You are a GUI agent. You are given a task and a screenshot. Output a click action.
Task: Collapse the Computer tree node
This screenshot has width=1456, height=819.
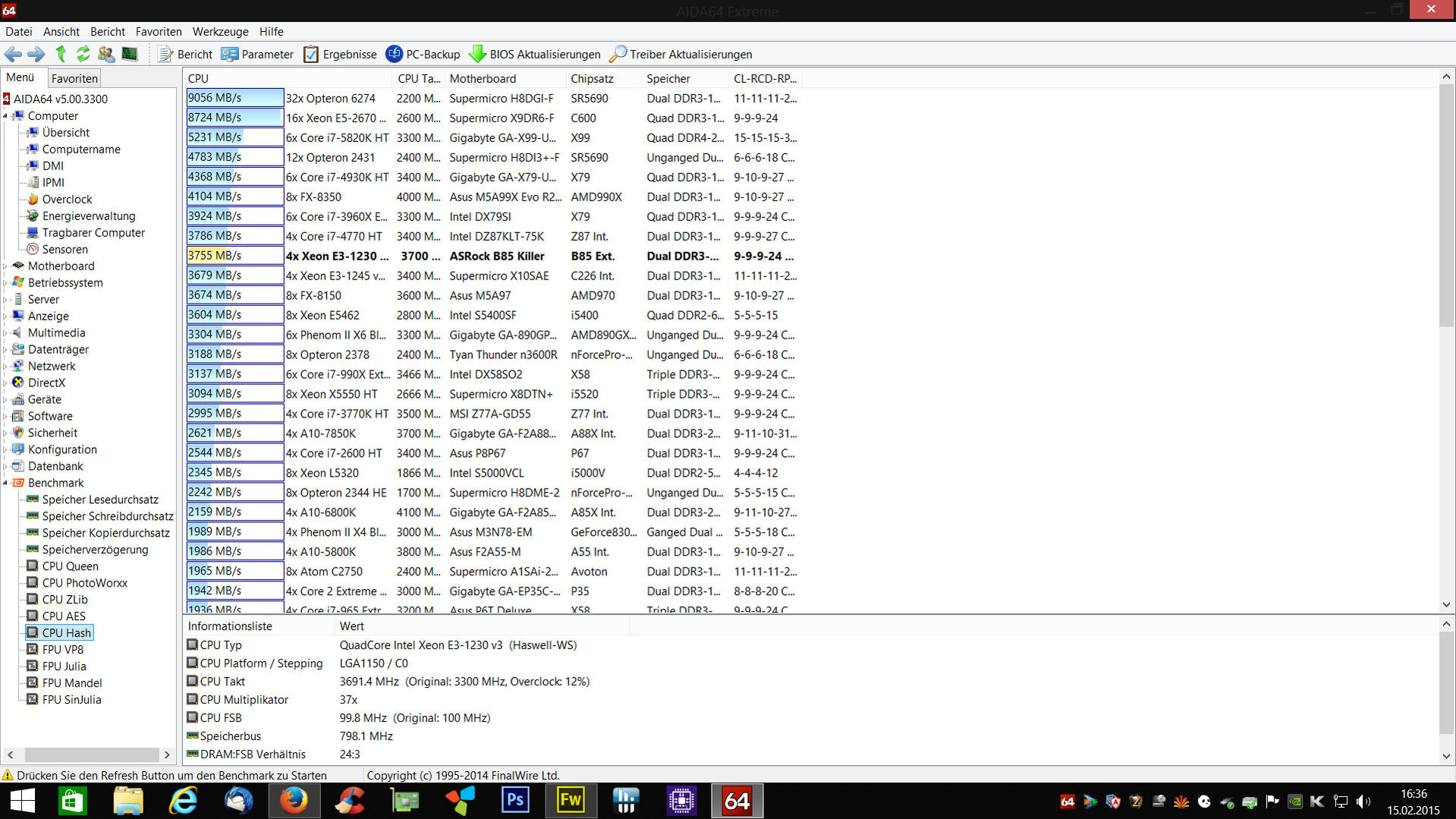point(5,116)
